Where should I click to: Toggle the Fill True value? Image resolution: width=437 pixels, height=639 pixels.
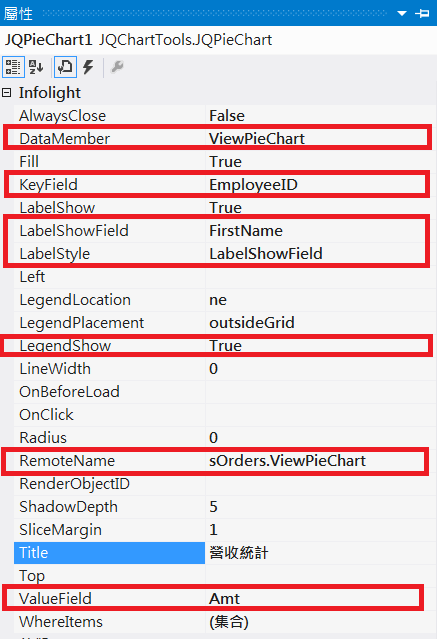coord(320,162)
